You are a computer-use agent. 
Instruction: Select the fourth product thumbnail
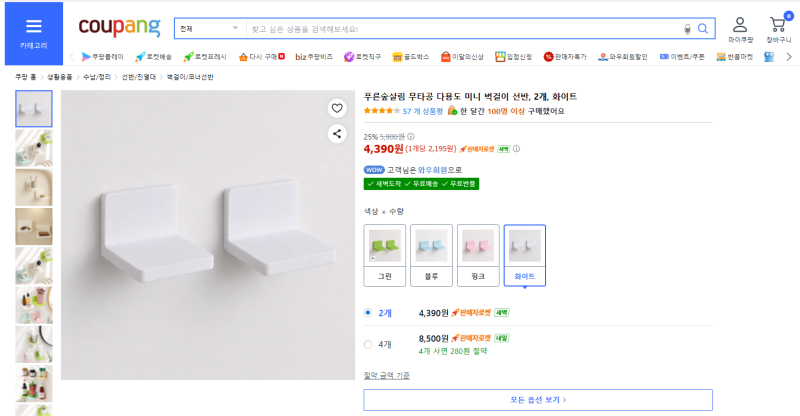[34, 226]
